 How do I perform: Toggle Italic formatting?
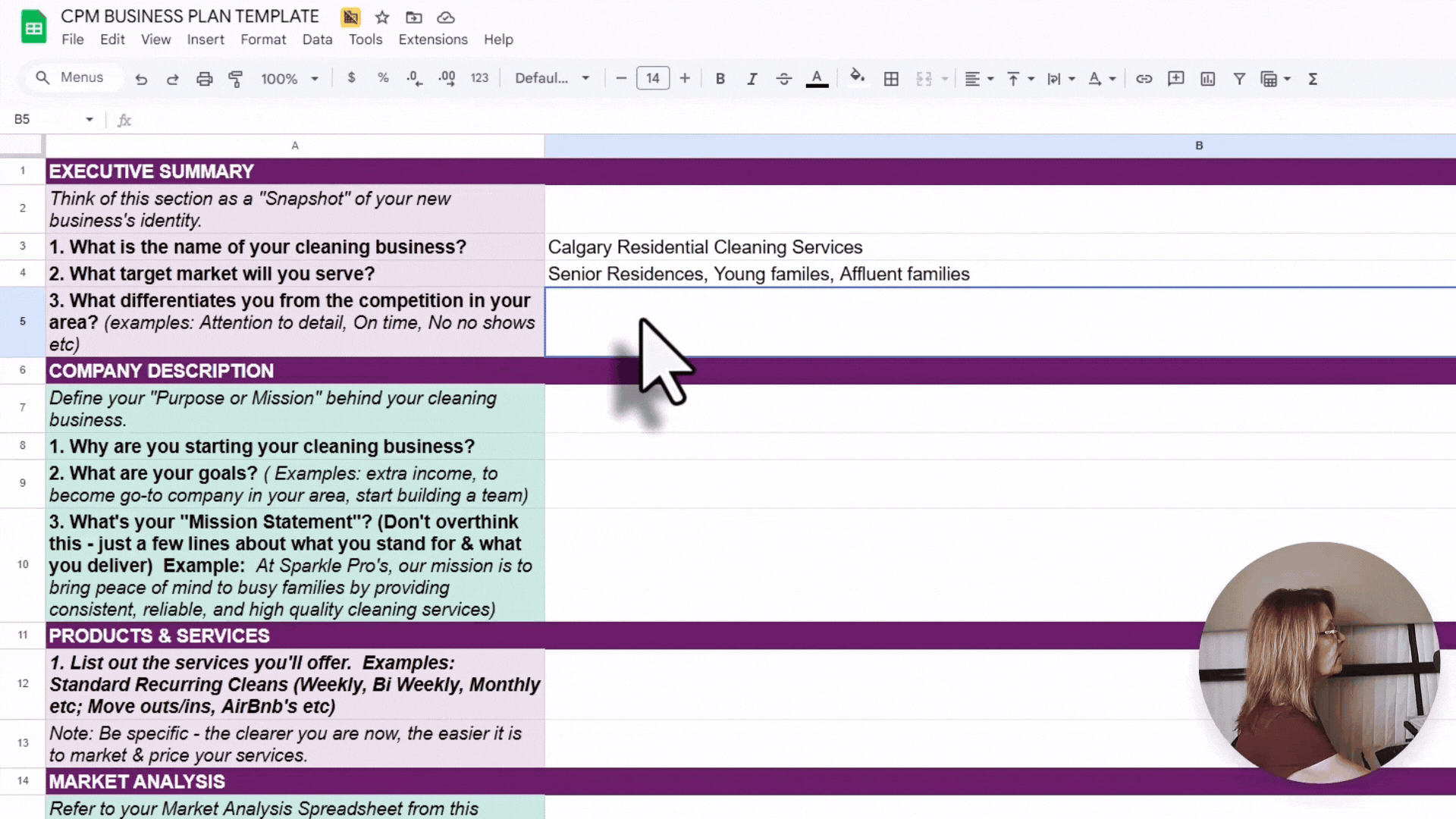[x=752, y=79]
